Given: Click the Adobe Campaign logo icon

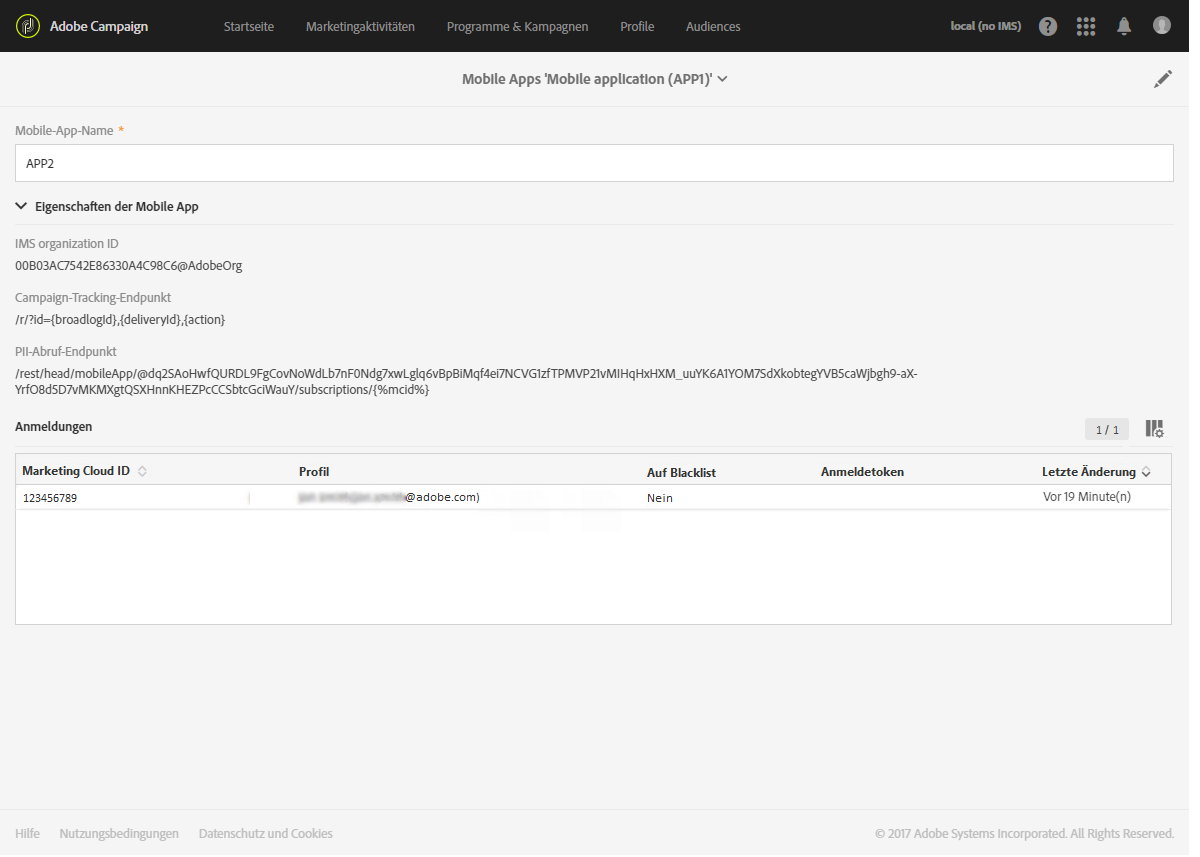Looking at the screenshot, I should (28, 26).
